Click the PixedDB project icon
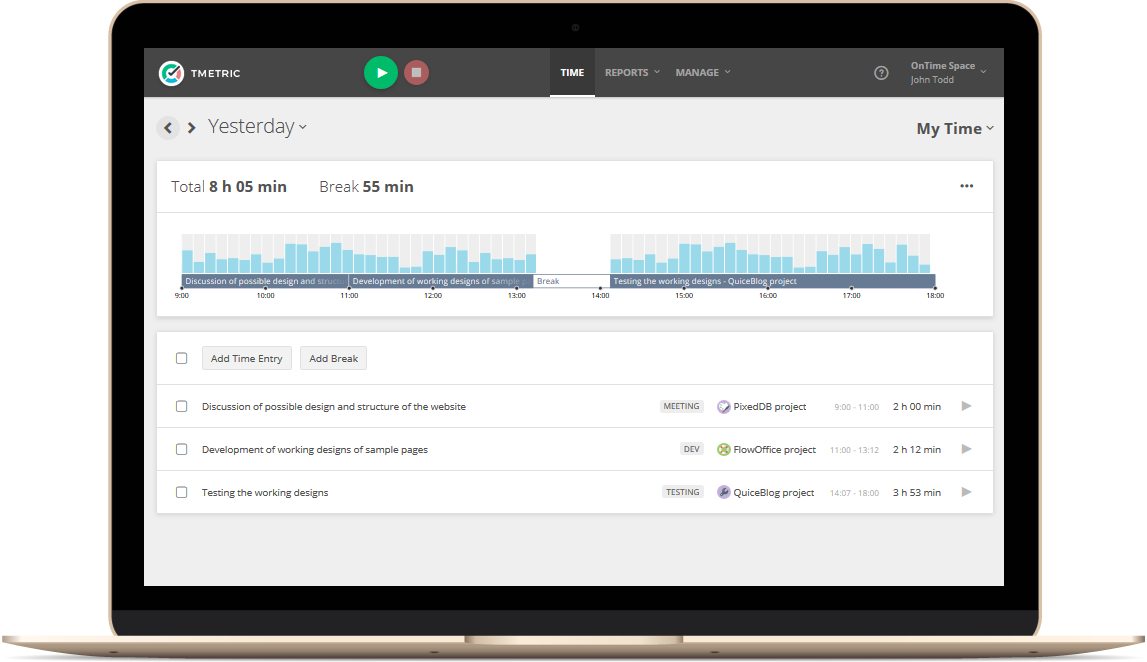This screenshot has width=1147, height=662. pyautogui.click(x=723, y=407)
